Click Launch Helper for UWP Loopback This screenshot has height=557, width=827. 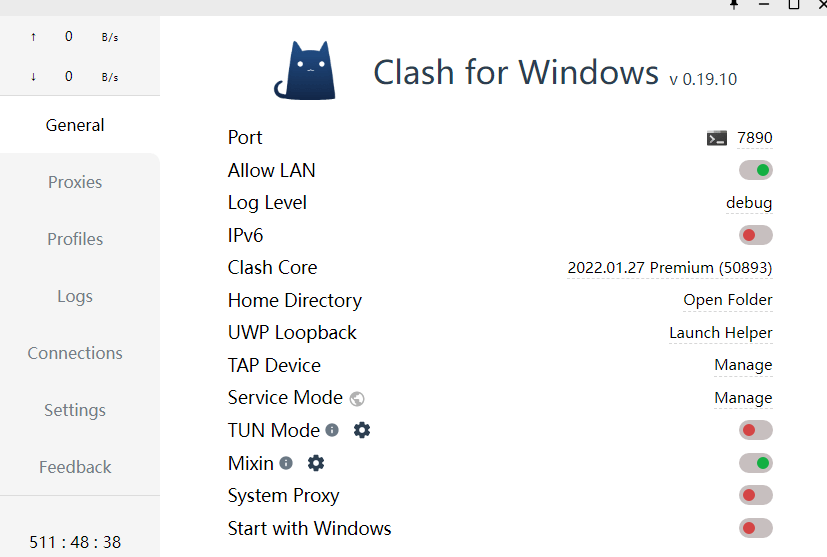coord(721,333)
